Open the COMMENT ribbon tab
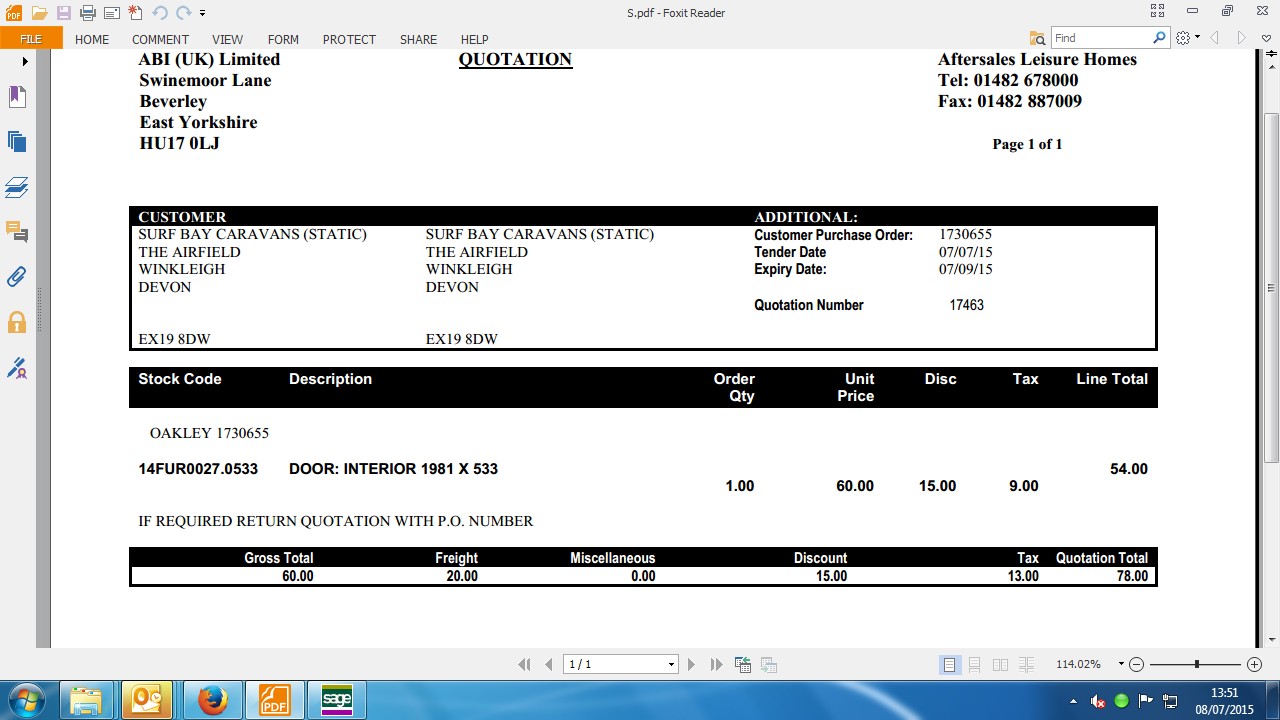Viewport: 1280px width, 720px height. [160, 39]
